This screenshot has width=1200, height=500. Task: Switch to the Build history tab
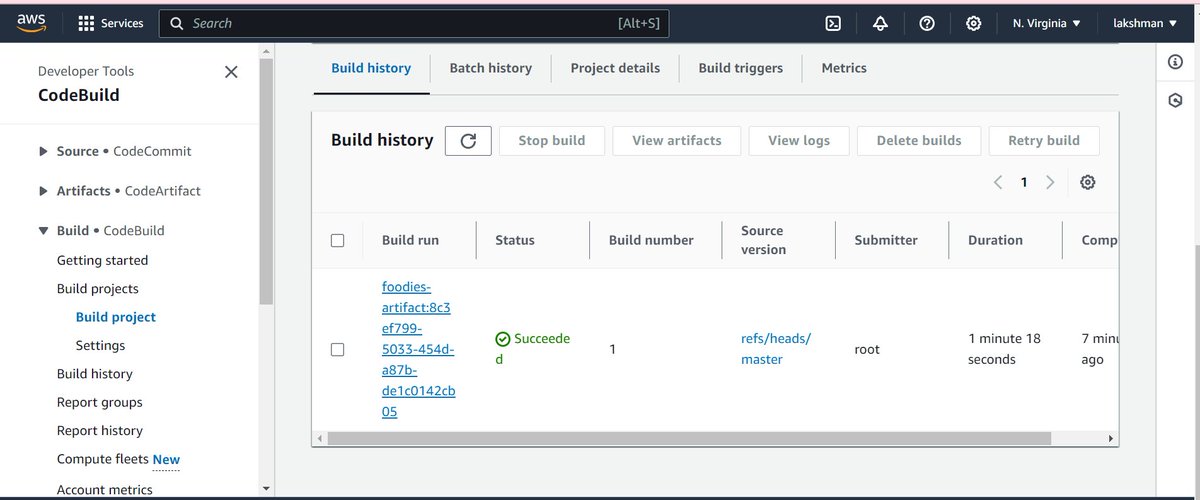(x=371, y=68)
